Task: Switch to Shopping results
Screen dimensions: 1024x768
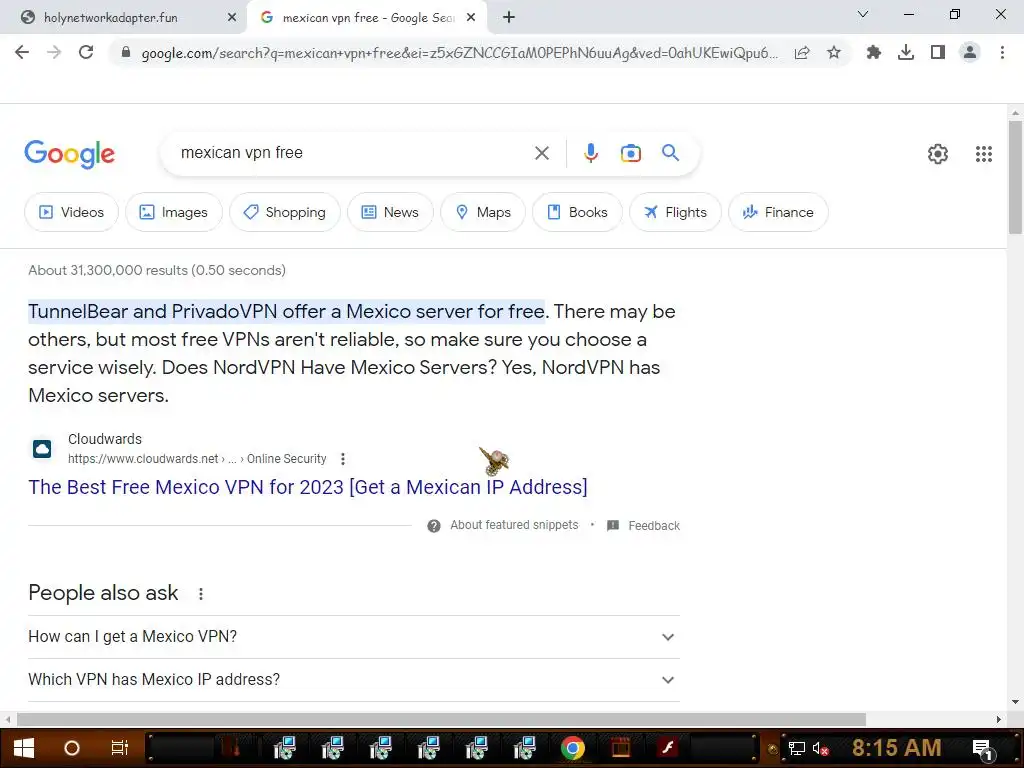Action: pos(285,212)
